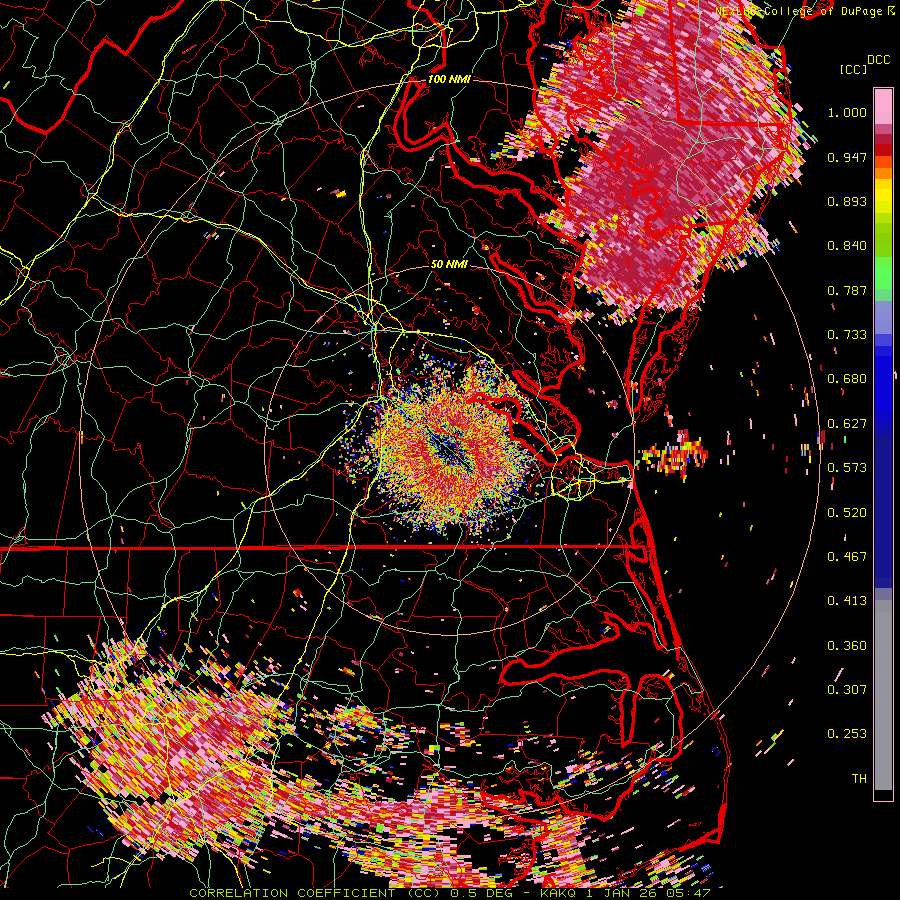Click the 0.467 legend value

pyautogui.click(x=847, y=557)
